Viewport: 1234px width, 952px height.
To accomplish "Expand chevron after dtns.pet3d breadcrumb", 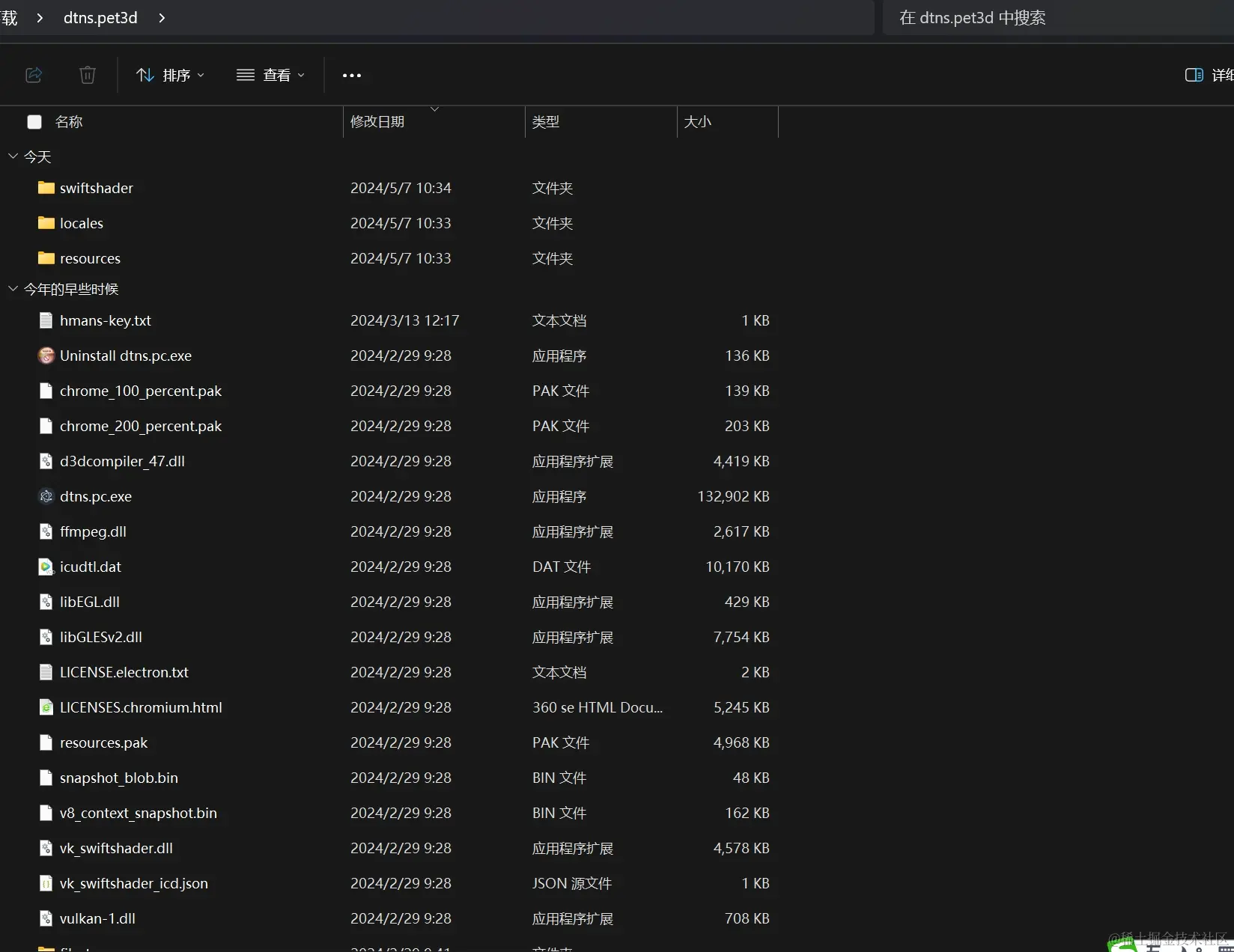I will click(x=162, y=17).
